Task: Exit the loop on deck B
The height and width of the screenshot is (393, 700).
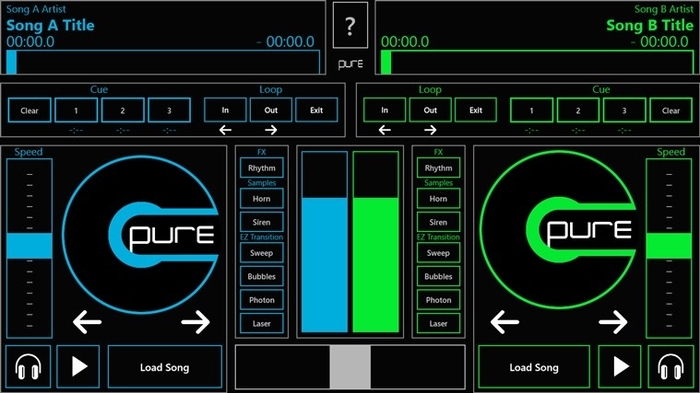Action: 475,110
